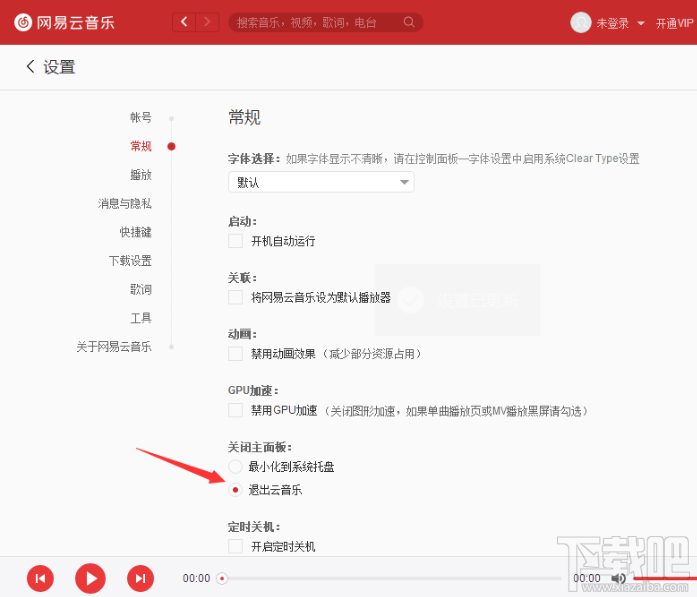Viewport: 697px width, 597px height.
Task: Open 关于网易云音乐 section
Action: pyautogui.click(x=114, y=347)
